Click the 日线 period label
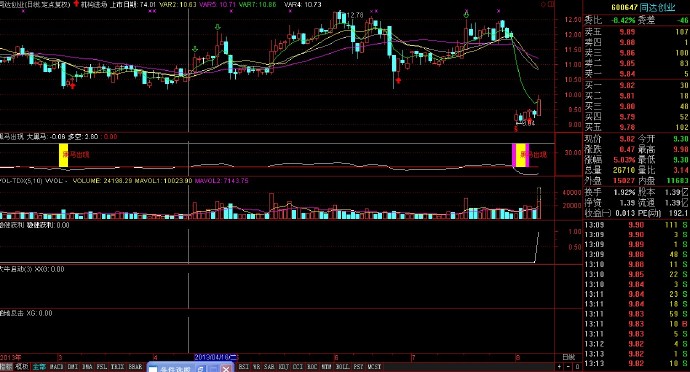Image resolution: width=690 pixels, height=372 pixels. click(x=569, y=357)
